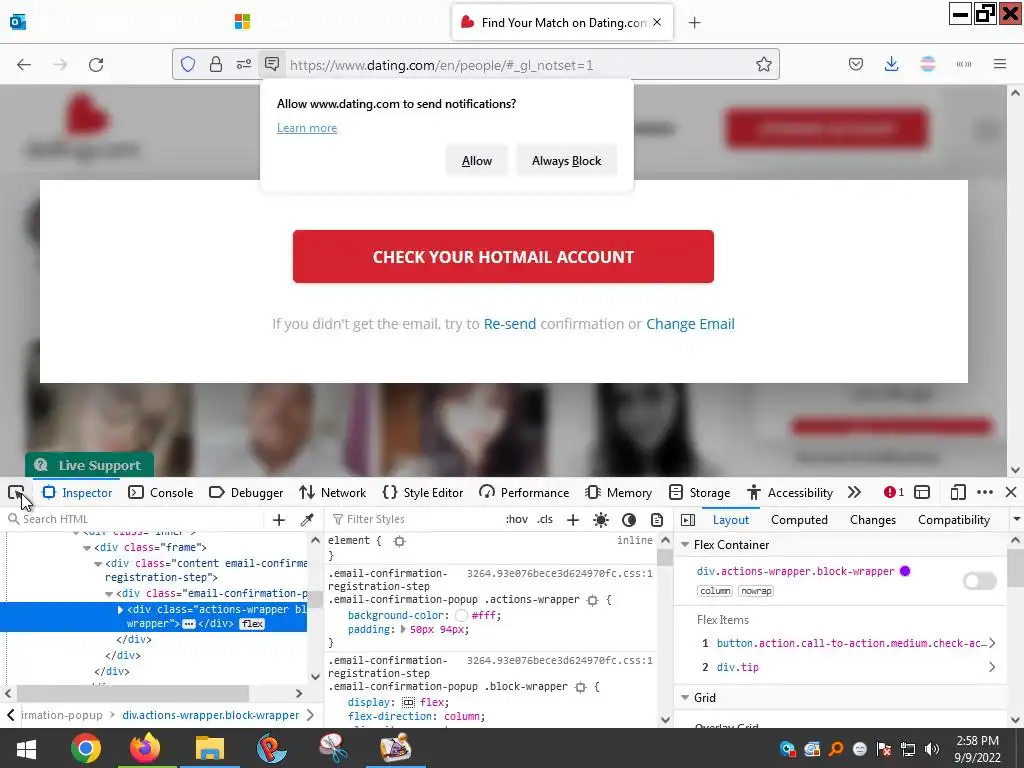This screenshot has height=768, width=1024.
Task: Click the purple flex overlay color dot
Action: pyautogui.click(x=904, y=571)
